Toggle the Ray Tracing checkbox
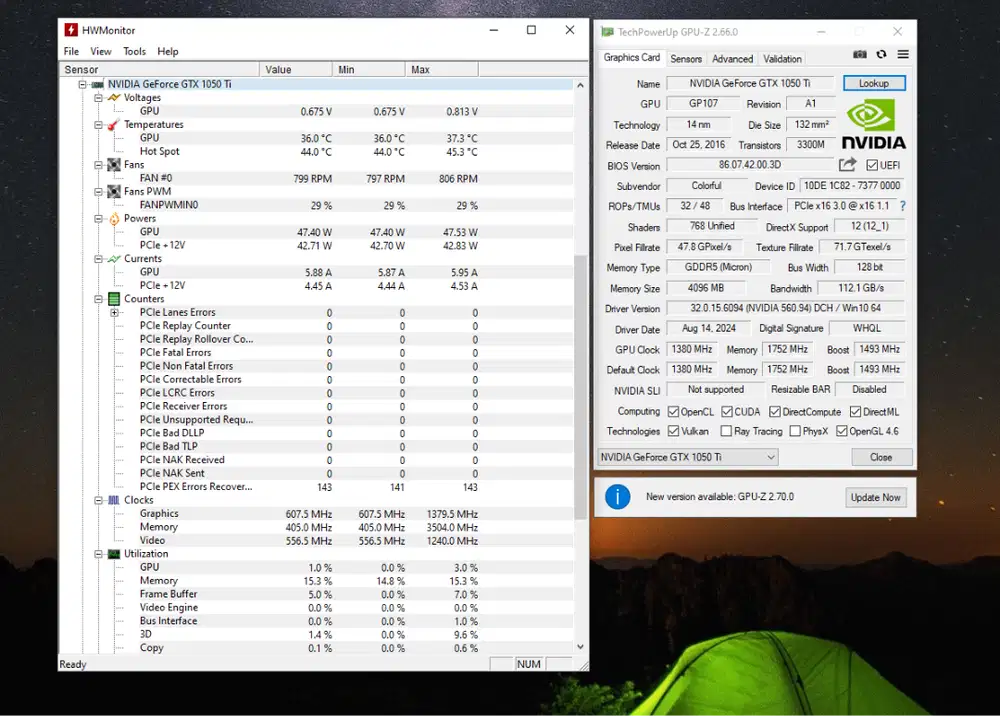Viewport: 1000px width, 716px height. [726, 431]
